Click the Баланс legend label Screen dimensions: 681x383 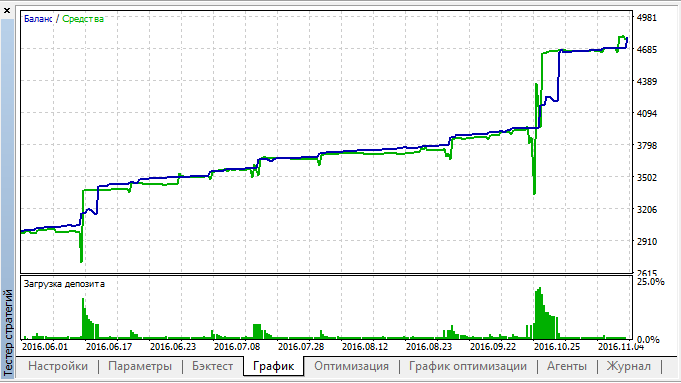(38, 19)
